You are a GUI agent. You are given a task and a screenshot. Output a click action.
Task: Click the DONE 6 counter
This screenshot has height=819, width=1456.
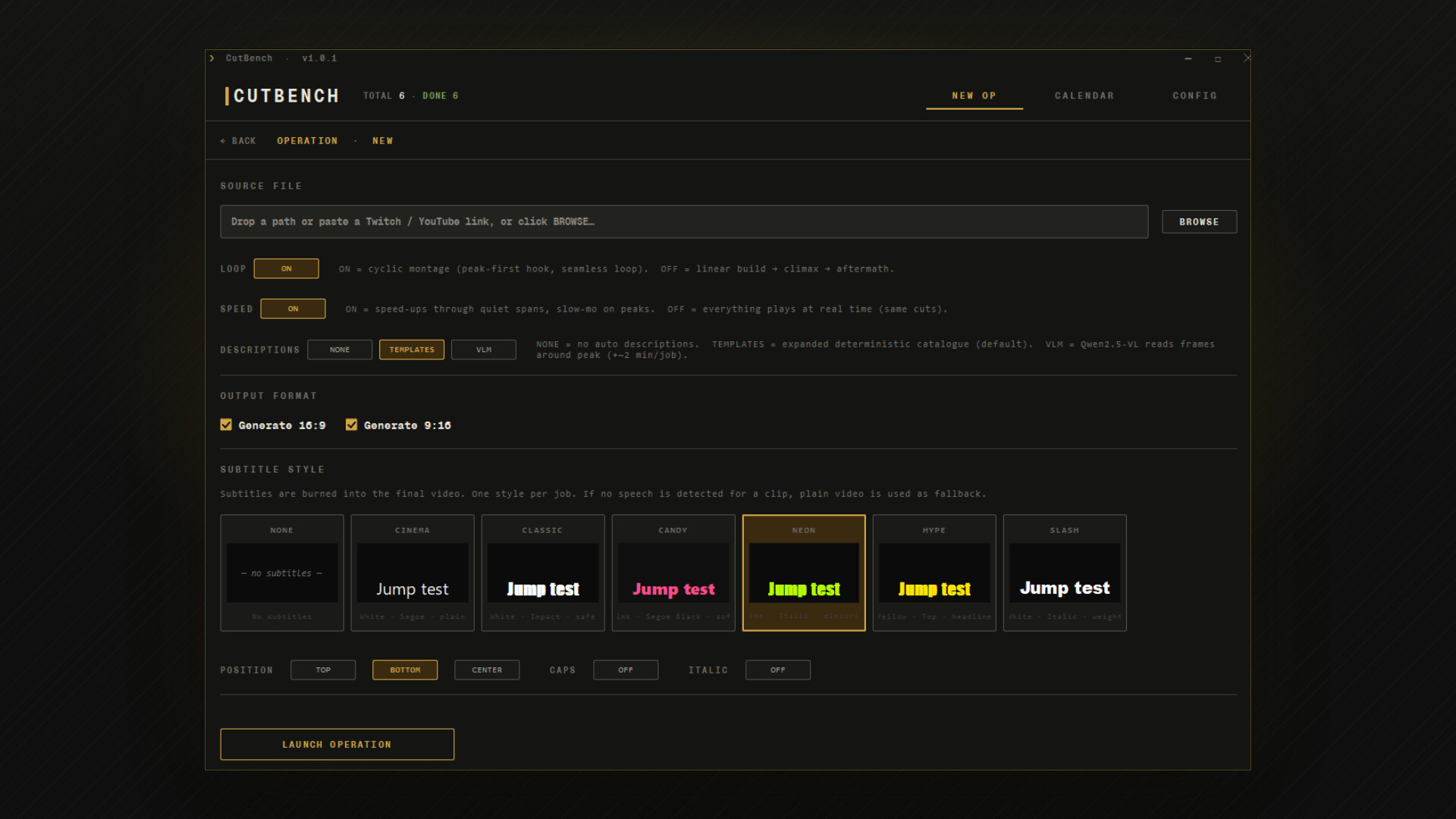point(441,96)
